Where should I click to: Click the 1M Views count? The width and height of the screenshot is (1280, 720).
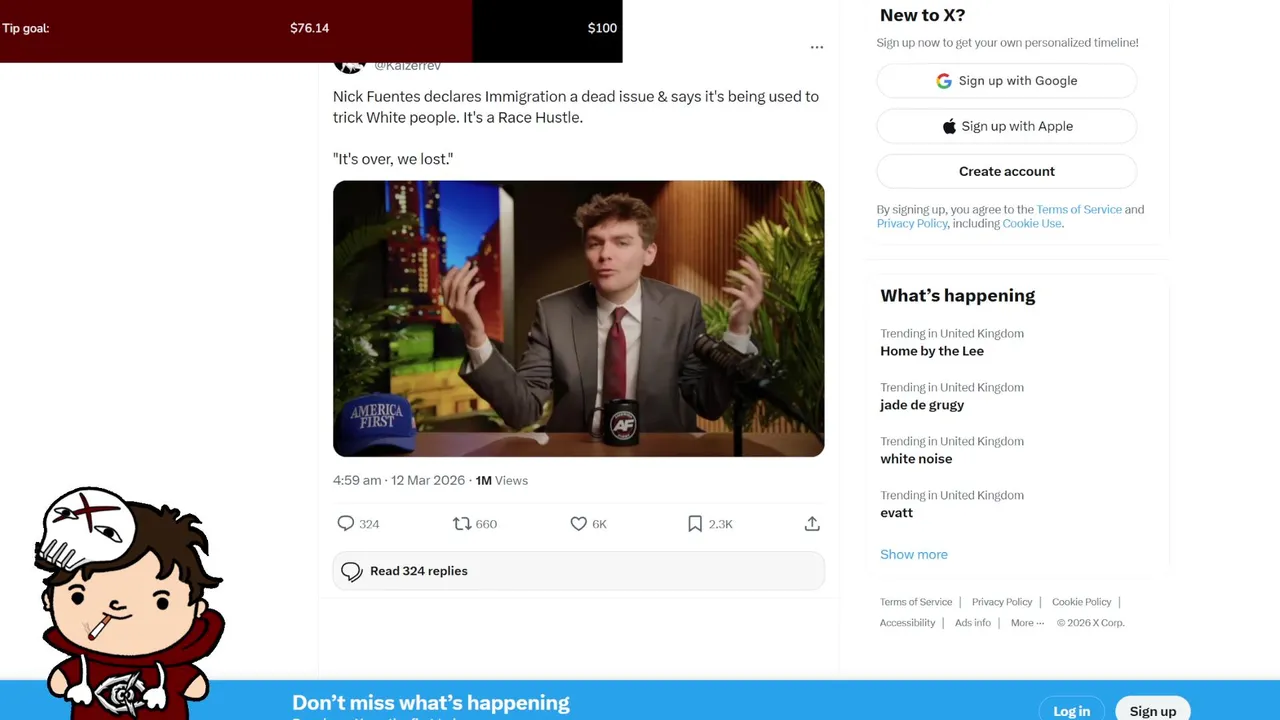point(502,480)
